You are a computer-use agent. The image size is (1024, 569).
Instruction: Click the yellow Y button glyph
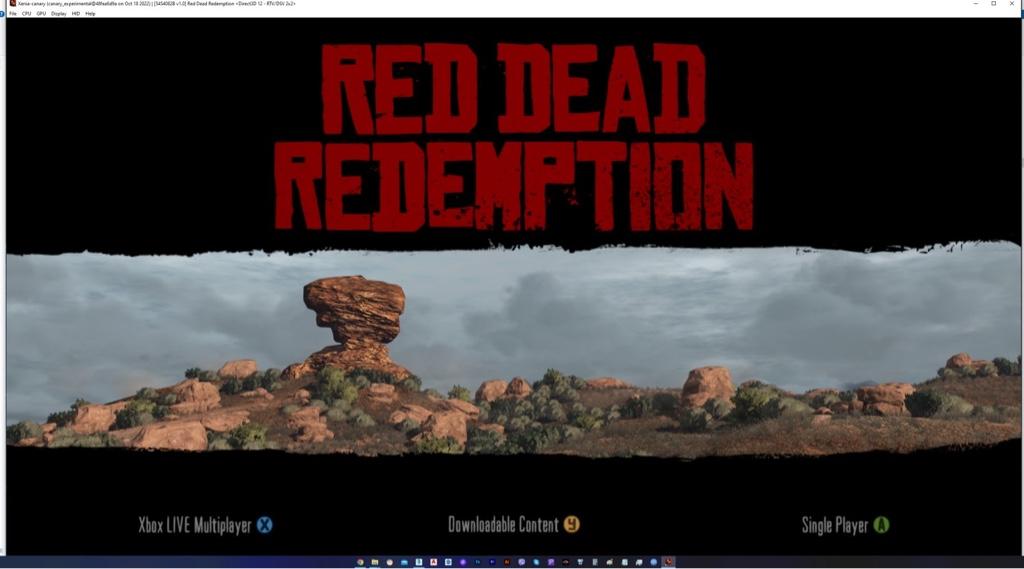[x=571, y=525]
